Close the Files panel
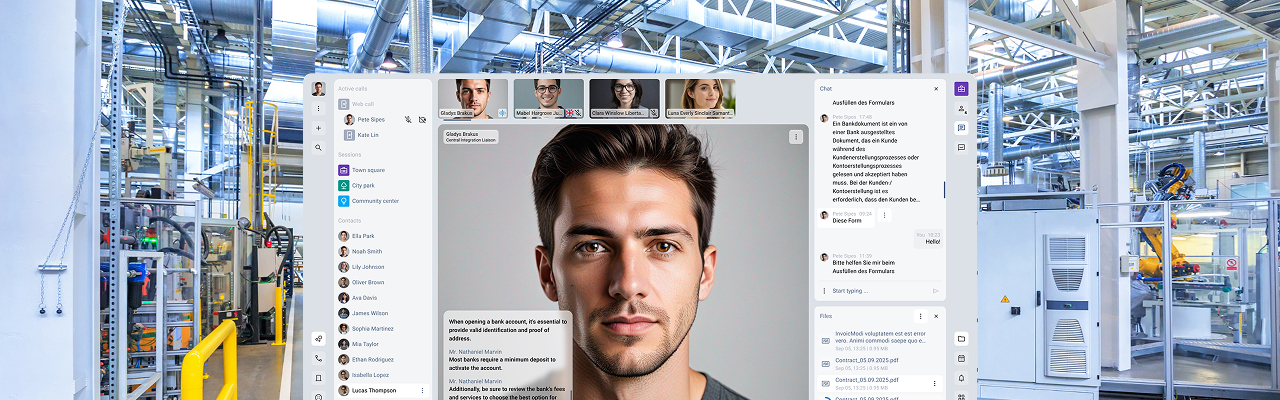 [936, 316]
